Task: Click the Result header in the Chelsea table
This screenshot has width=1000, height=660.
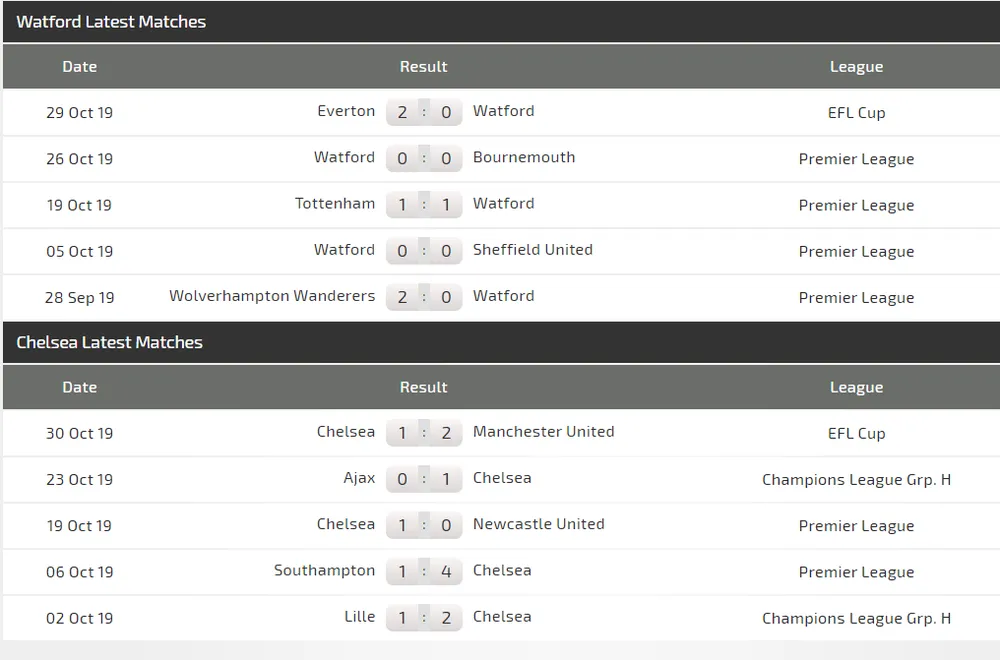Action: (x=424, y=387)
